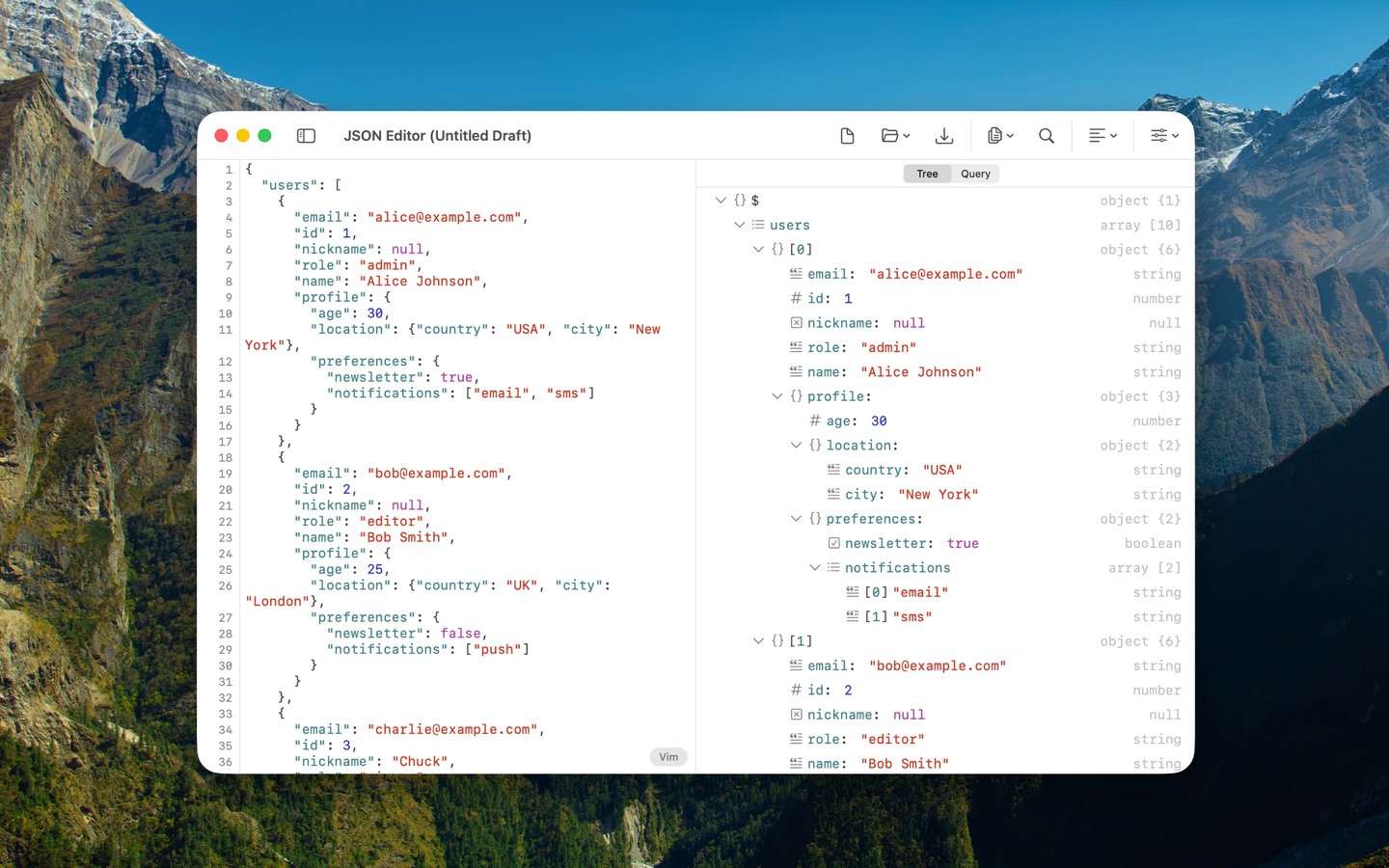Click the string icon beside [1] "sms"

[x=853, y=616]
